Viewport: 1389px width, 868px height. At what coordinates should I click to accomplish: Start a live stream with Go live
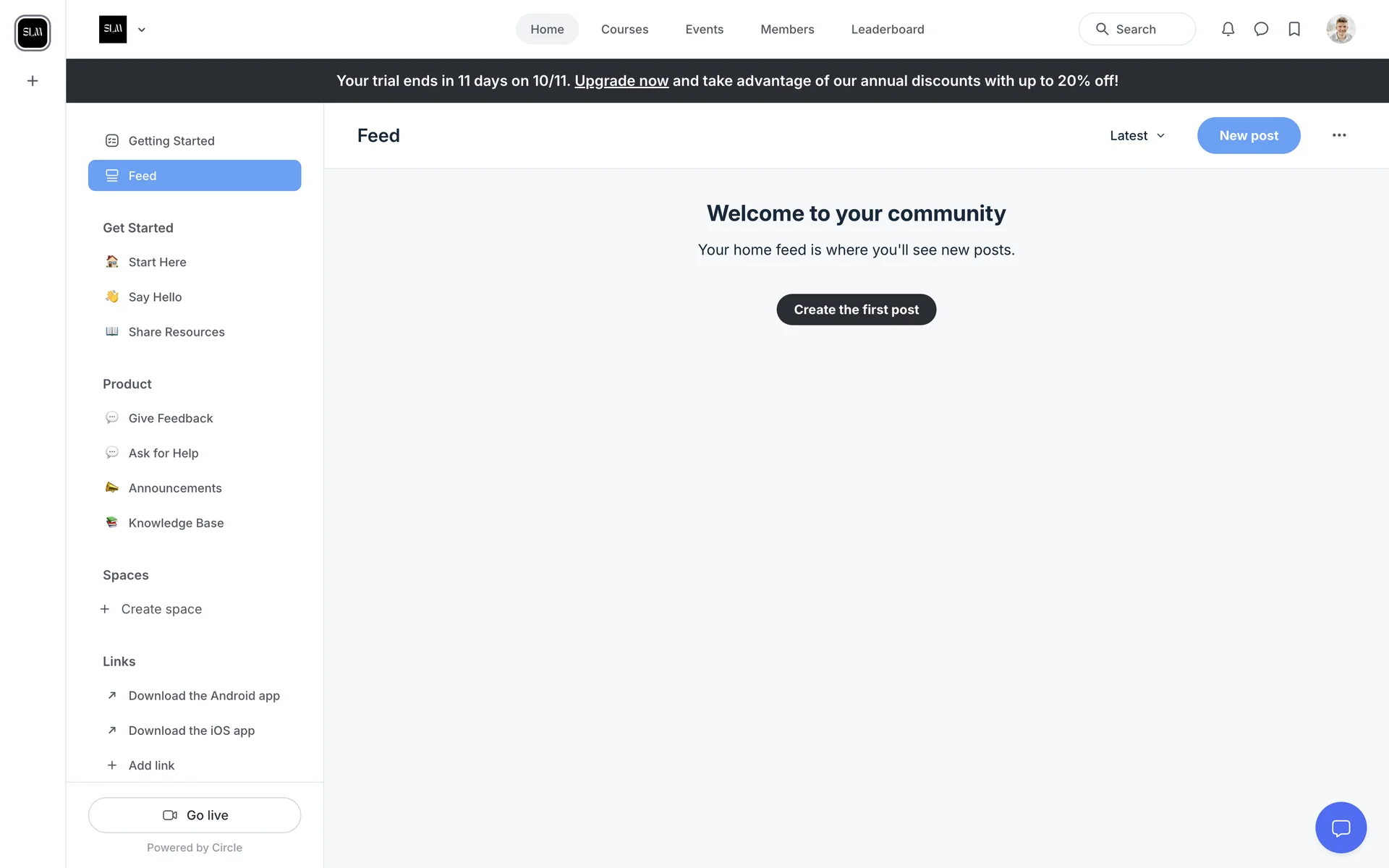pyautogui.click(x=195, y=815)
